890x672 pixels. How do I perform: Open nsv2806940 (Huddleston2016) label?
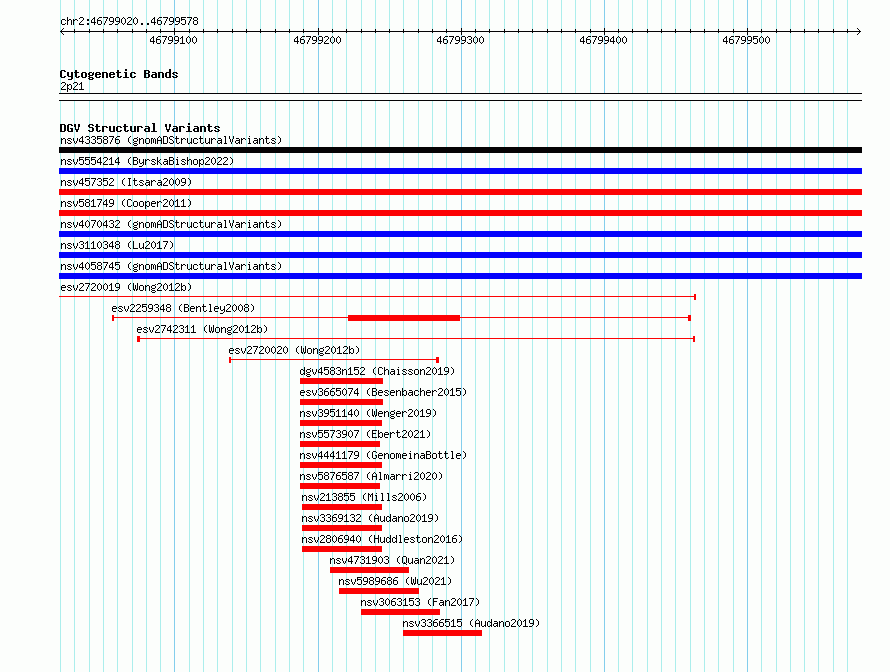click(x=382, y=539)
